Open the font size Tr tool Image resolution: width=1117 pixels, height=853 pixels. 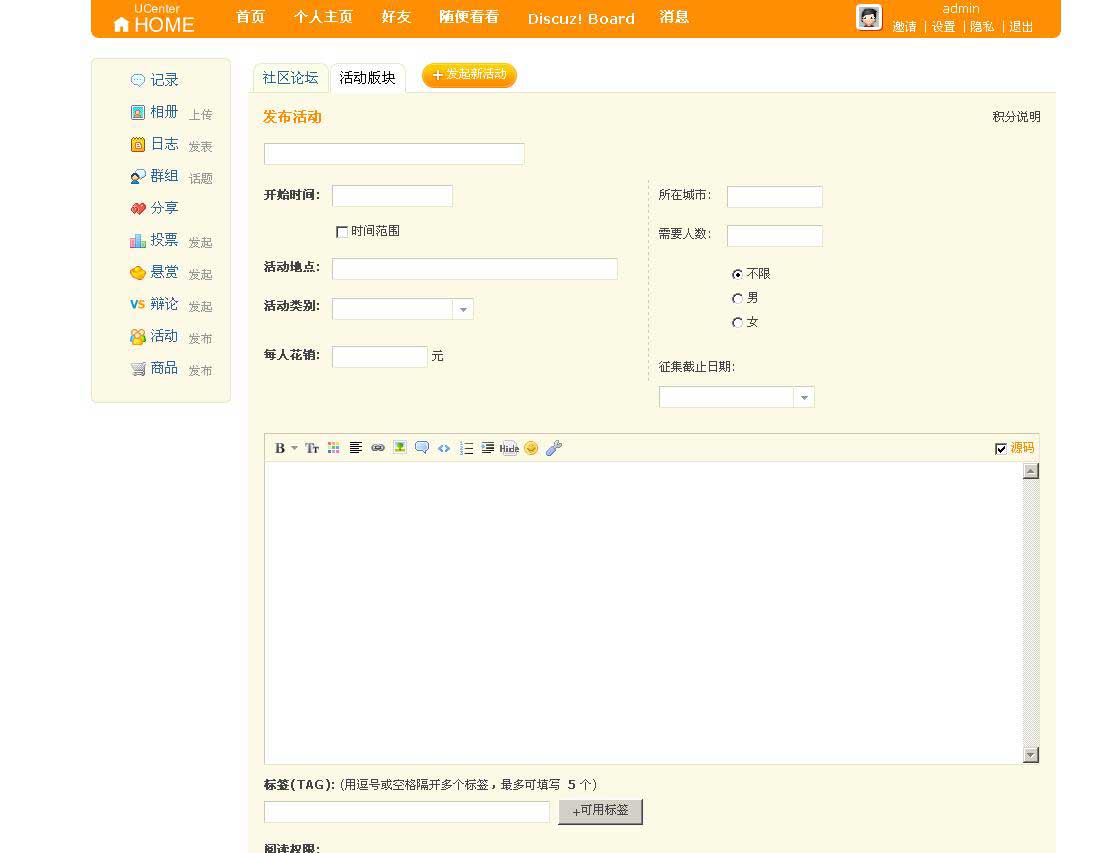coord(312,448)
